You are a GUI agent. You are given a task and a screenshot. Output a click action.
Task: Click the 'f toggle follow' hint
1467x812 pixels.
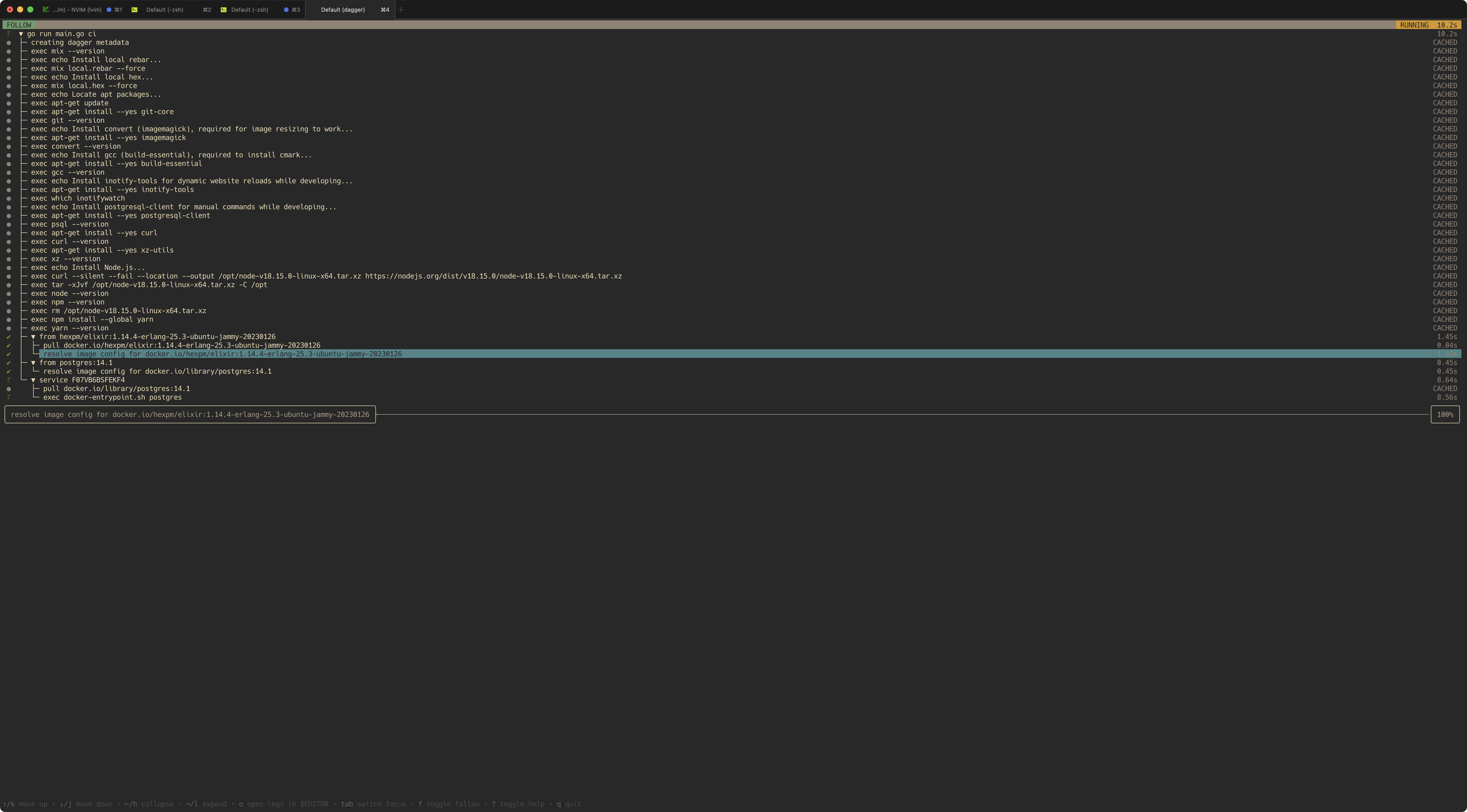tap(449, 804)
